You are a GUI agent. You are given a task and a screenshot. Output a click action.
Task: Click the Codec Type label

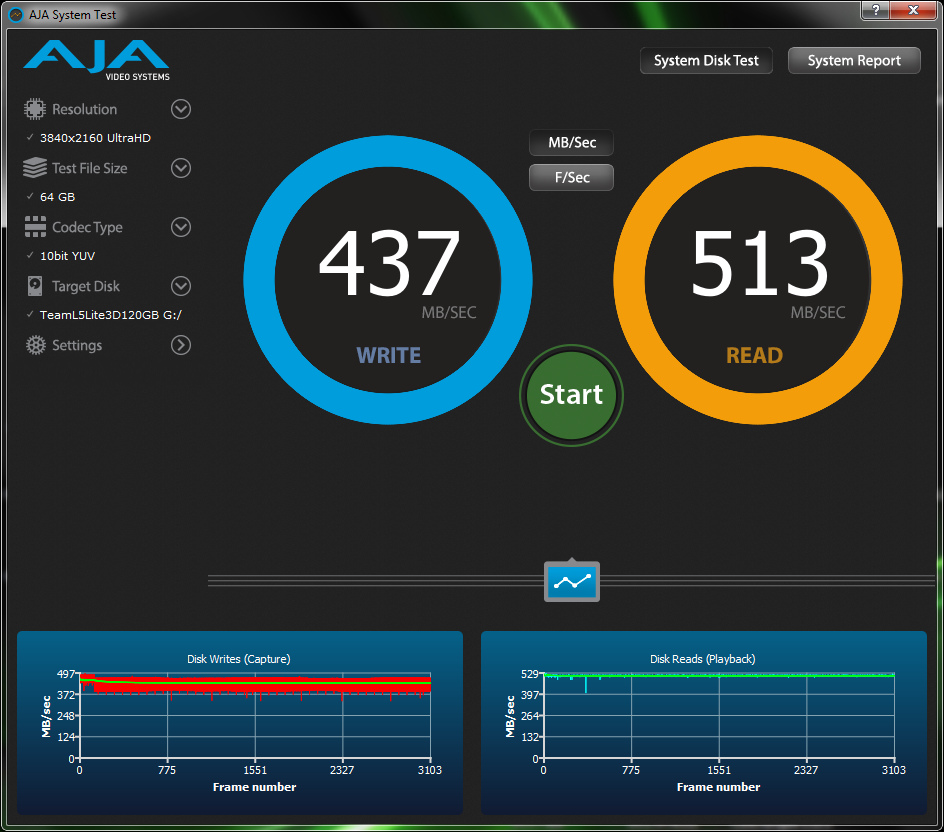(x=87, y=227)
